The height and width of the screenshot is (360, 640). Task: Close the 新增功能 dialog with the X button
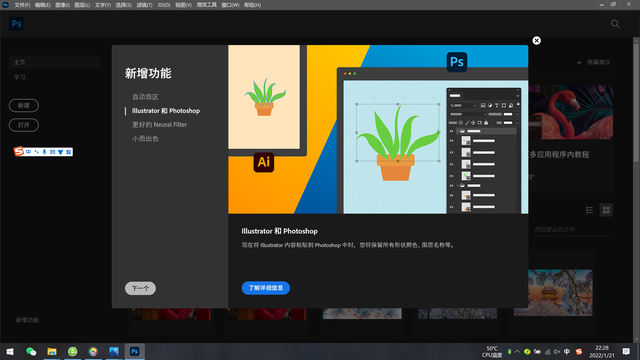536,40
